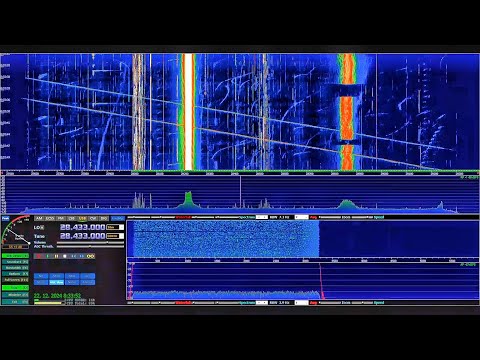Click the lock icon next to LO
Image resolution: width=480 pixels, height=360 pixels.
pos(42,227)
